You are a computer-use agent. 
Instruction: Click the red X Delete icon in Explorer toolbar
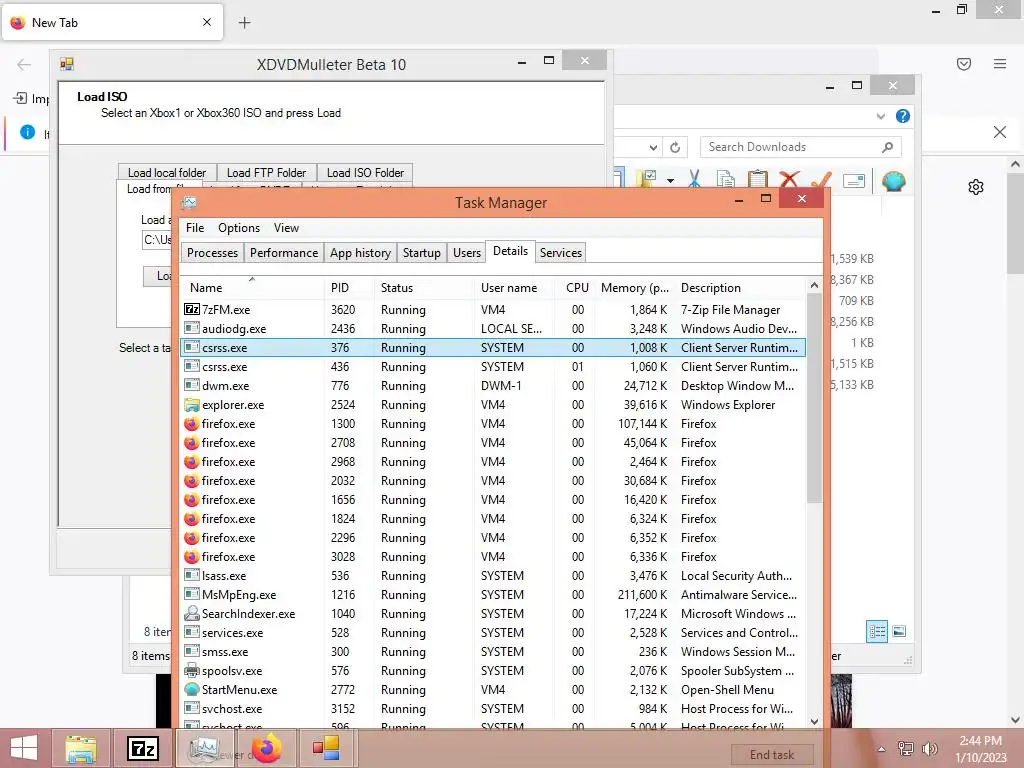tap(790, 179)
